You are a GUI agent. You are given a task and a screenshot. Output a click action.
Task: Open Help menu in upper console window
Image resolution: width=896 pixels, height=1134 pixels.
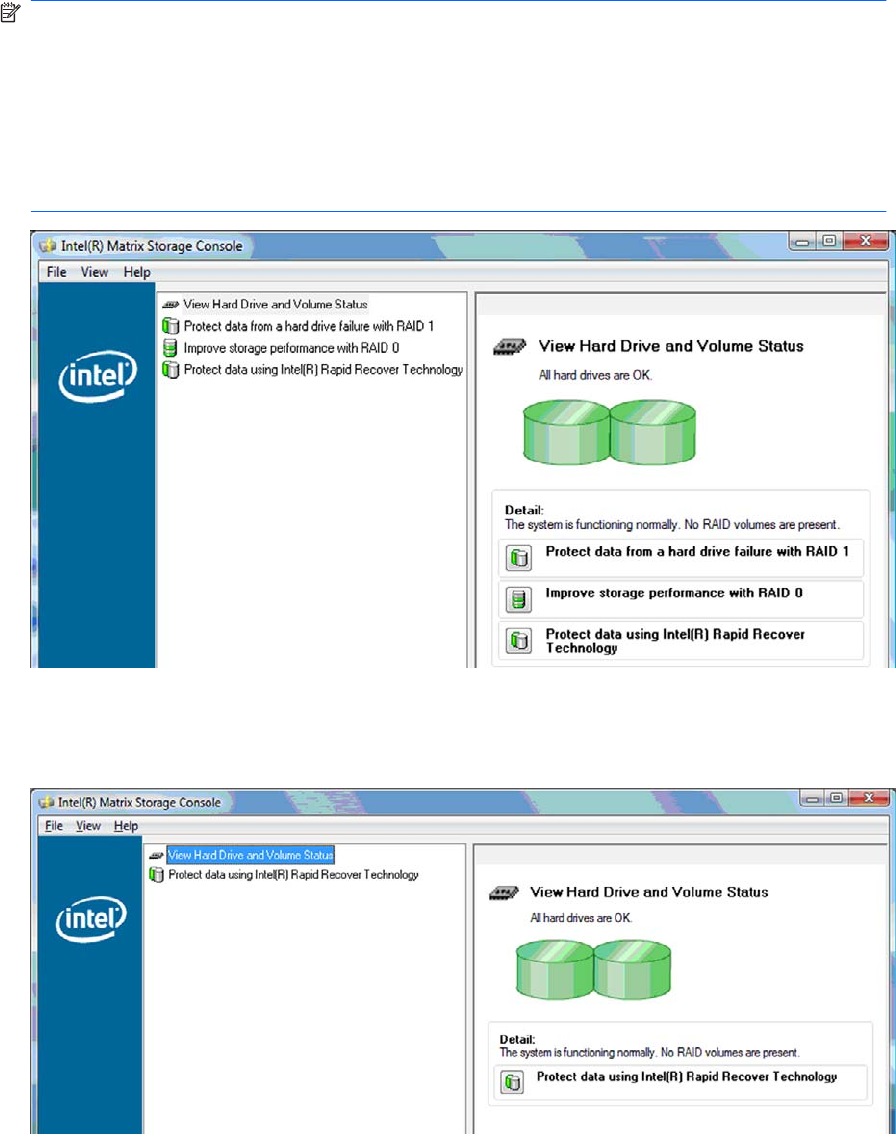137,272
